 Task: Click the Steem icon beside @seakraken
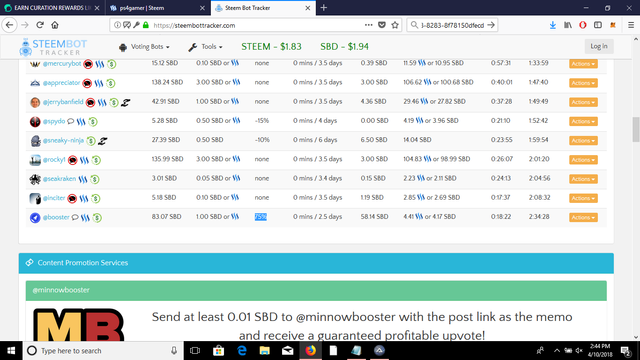[83, 179]
